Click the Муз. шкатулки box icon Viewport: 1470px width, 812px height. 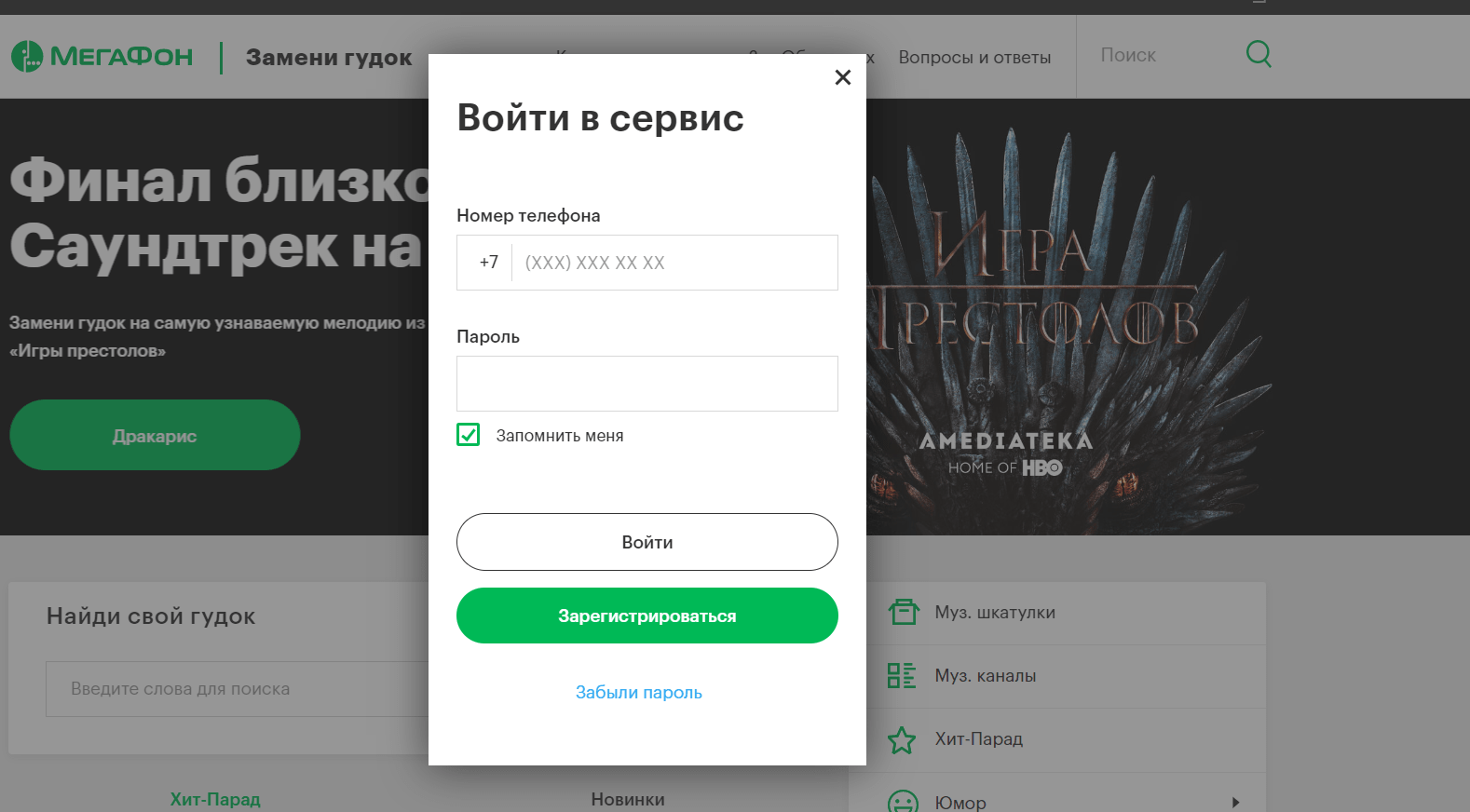(x=903, y=612)
